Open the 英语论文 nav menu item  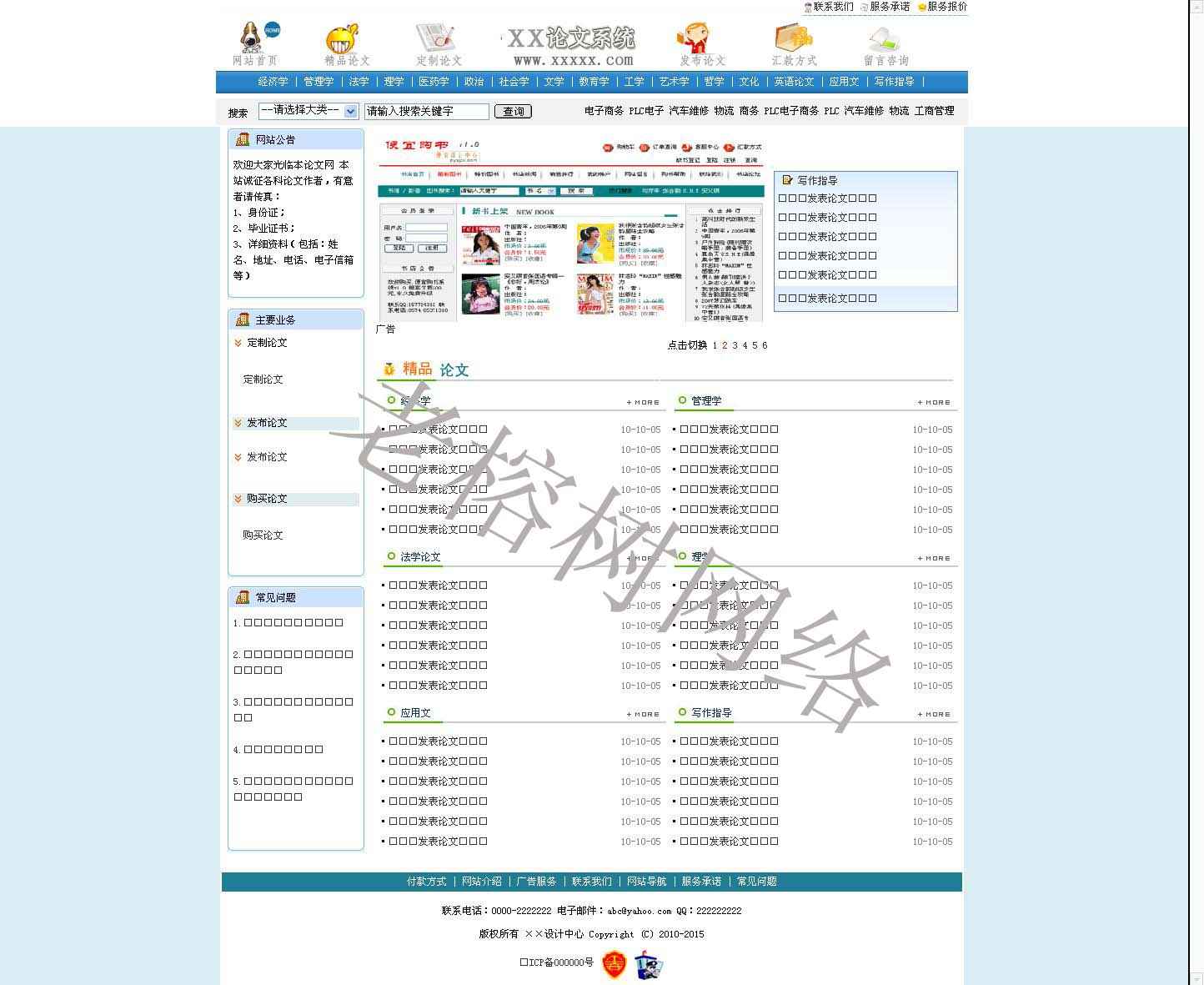794,82
